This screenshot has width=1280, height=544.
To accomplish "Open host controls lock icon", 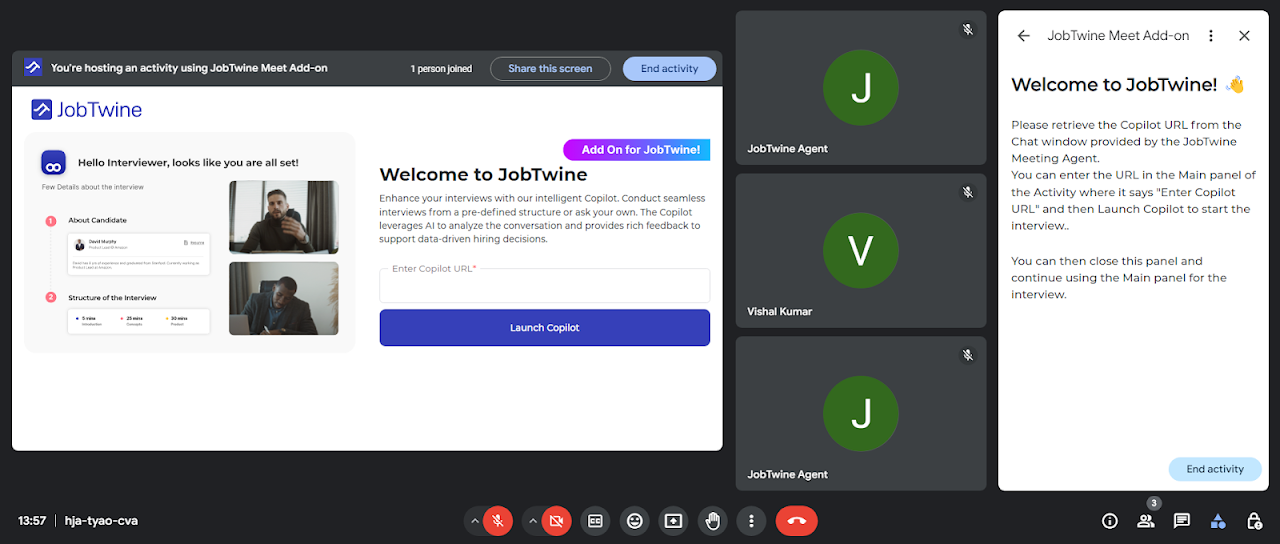I will pos(1254,521).
